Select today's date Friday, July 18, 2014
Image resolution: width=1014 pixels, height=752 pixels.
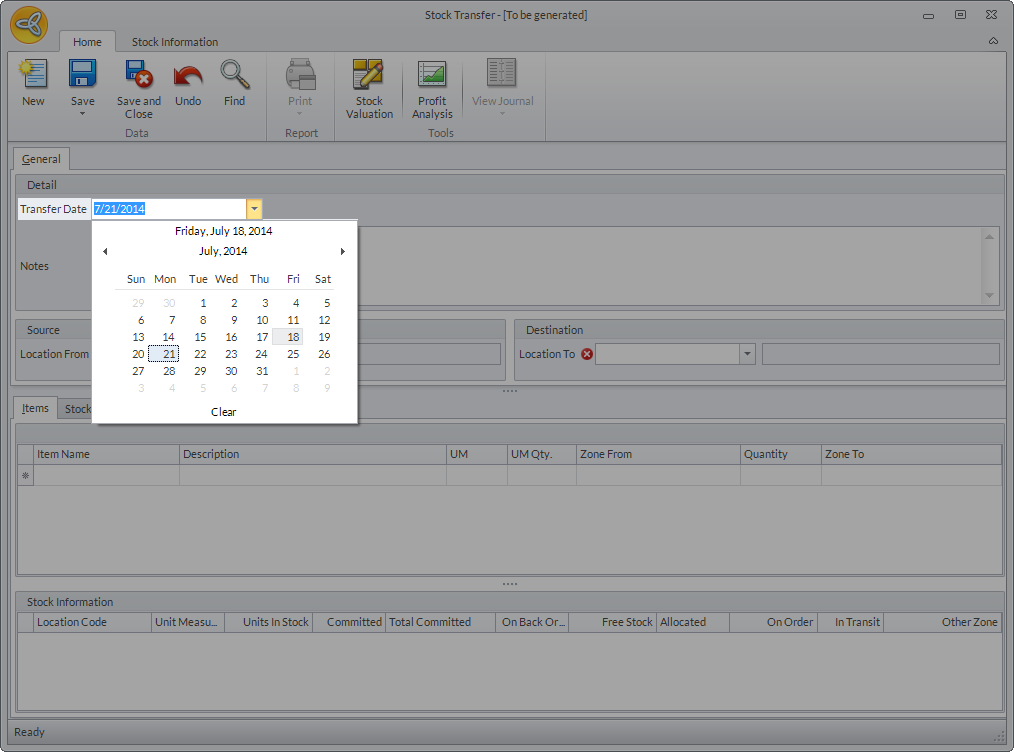224,231
